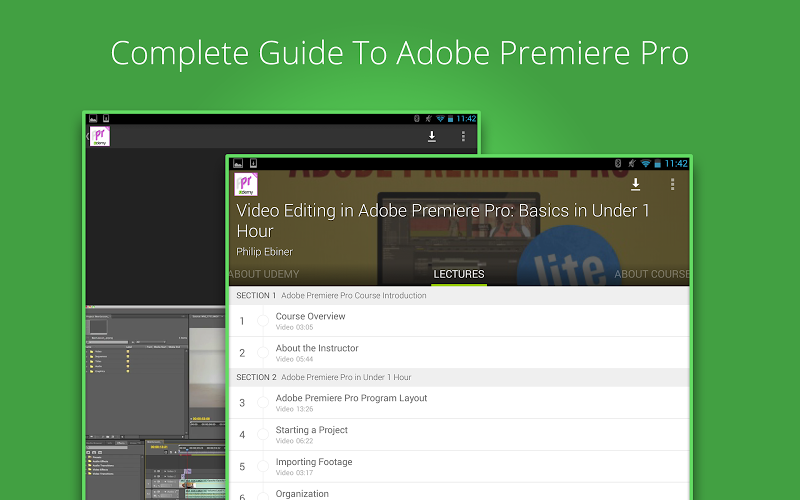Image resolution: width=800 pixels, height=500 pixels.
Task: Tap Wi-Fi icon in front window status bar
Action: pyautogui.click(x=645, y=163)
